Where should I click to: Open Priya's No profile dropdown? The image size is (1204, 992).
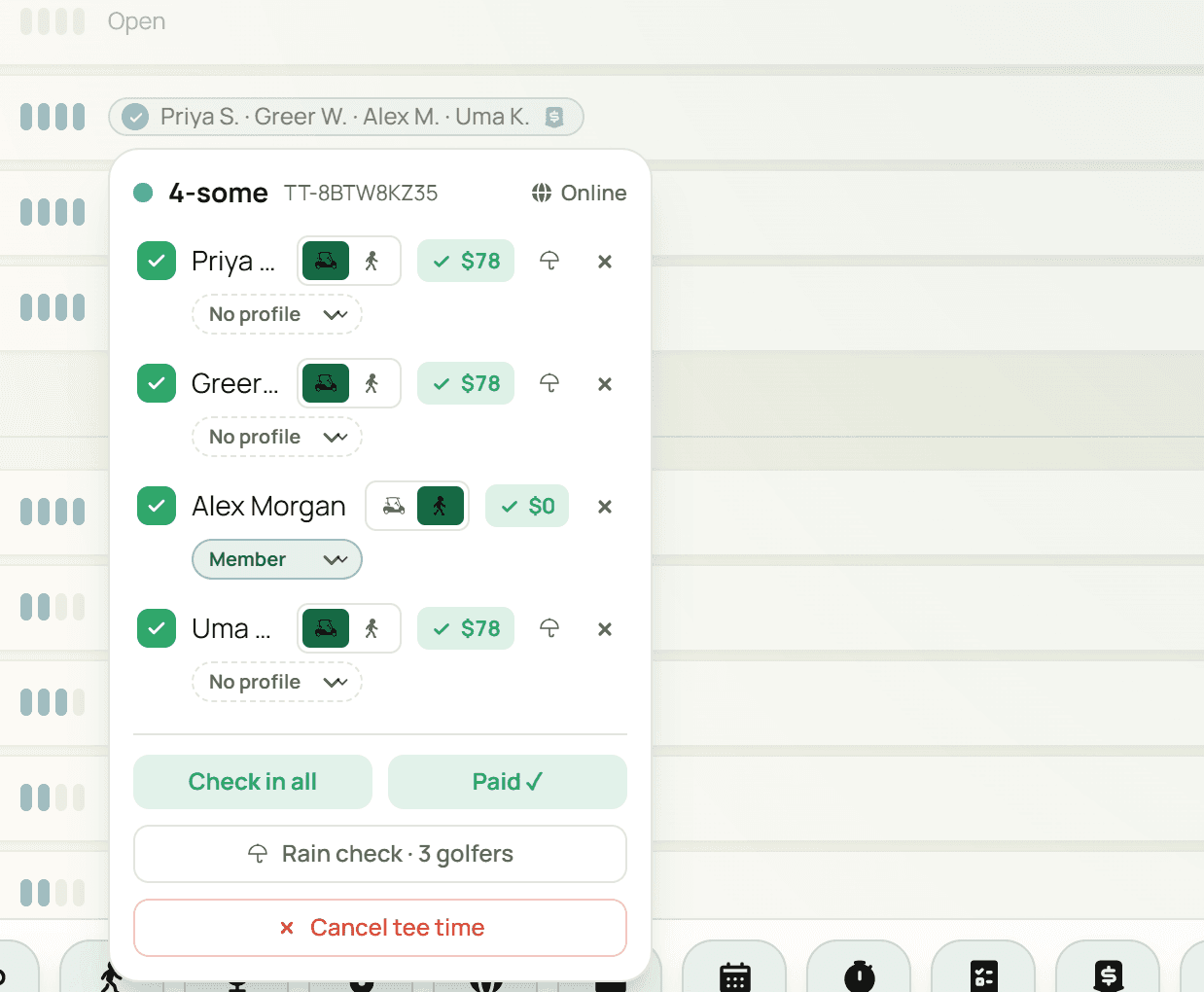pos(277,314)
